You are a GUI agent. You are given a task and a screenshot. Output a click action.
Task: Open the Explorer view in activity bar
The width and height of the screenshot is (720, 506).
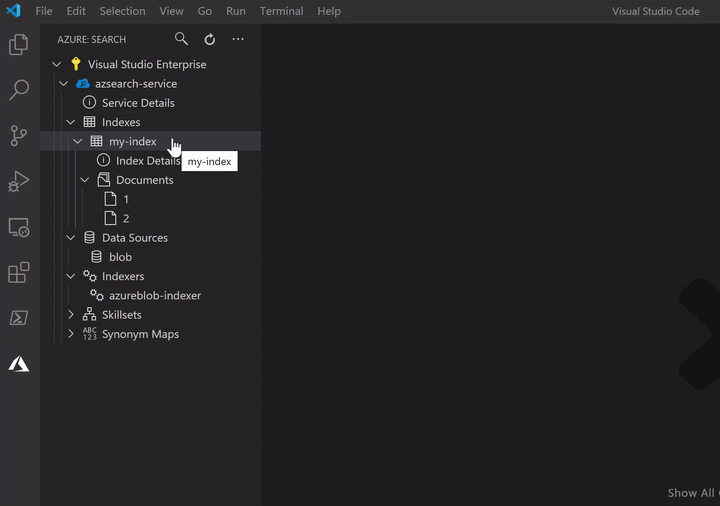pyautogui.click(x=19, y=45)
